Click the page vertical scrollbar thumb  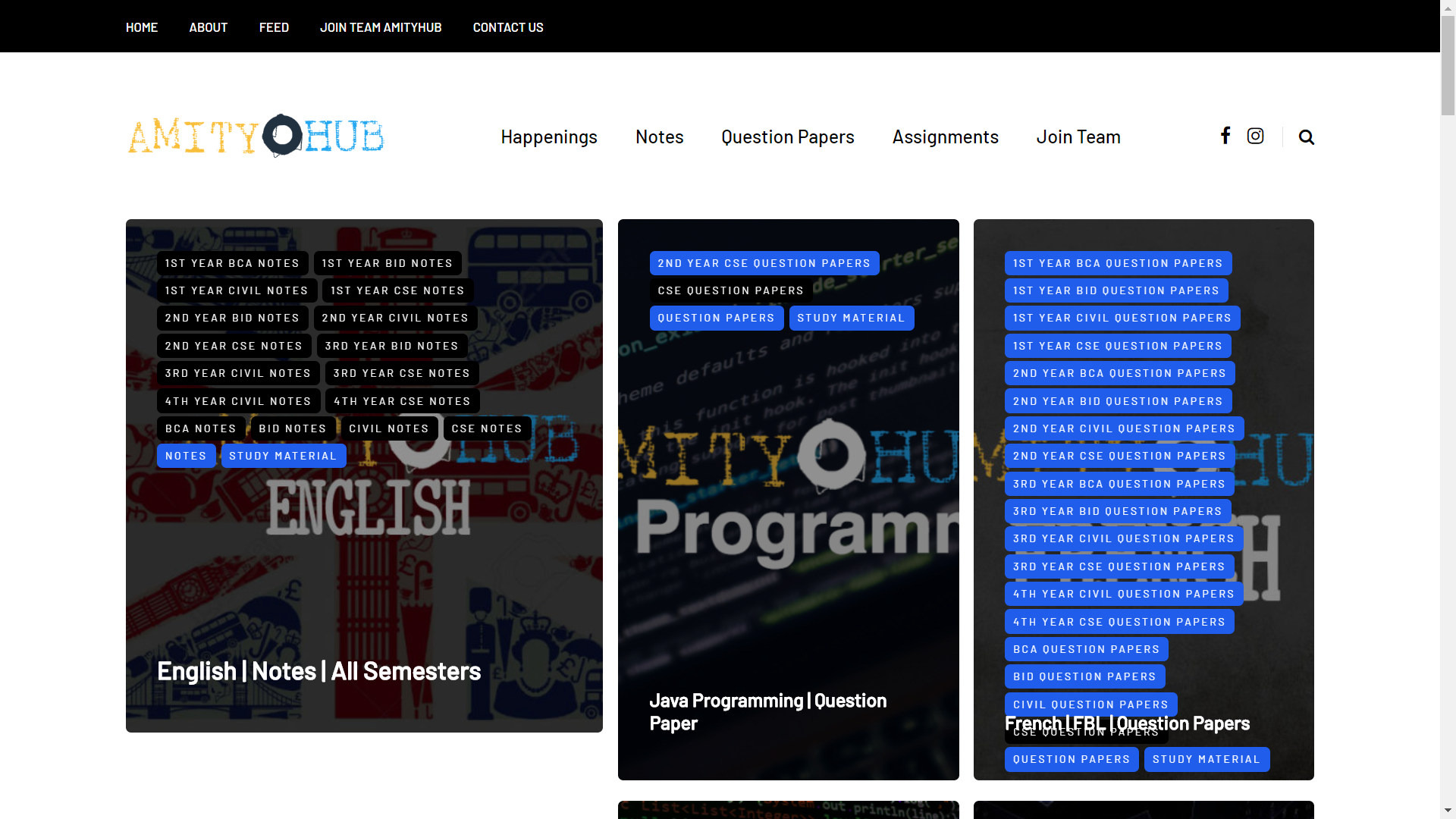tap(1448, 65)
